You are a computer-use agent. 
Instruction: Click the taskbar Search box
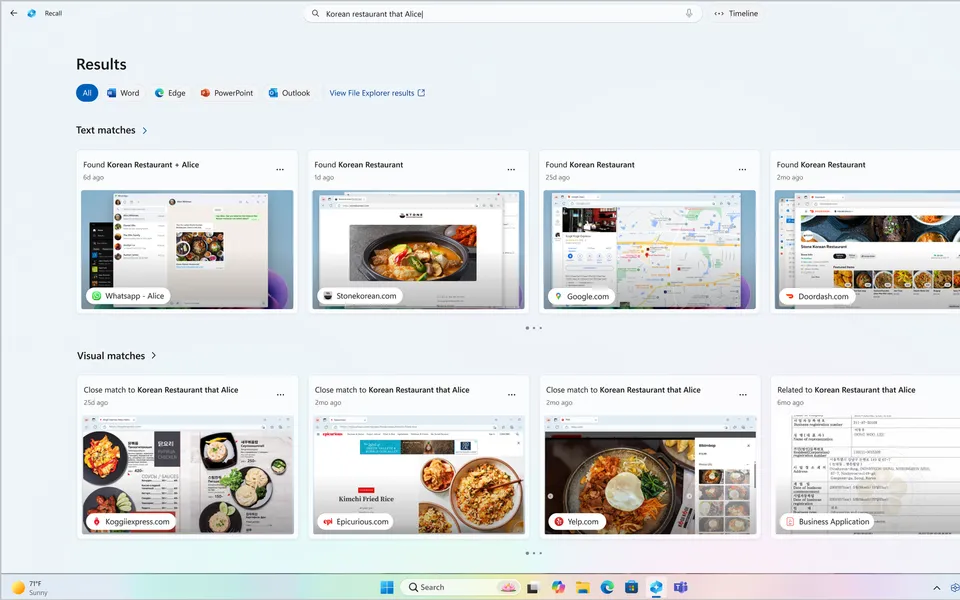[x=460, y=587]
